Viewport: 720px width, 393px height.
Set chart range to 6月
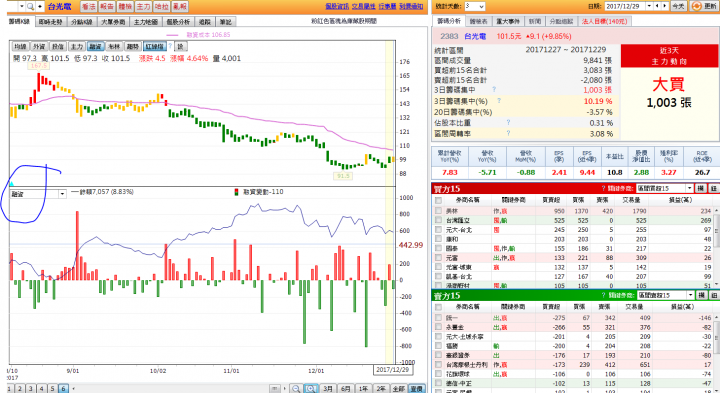click(x=345, y=389)
